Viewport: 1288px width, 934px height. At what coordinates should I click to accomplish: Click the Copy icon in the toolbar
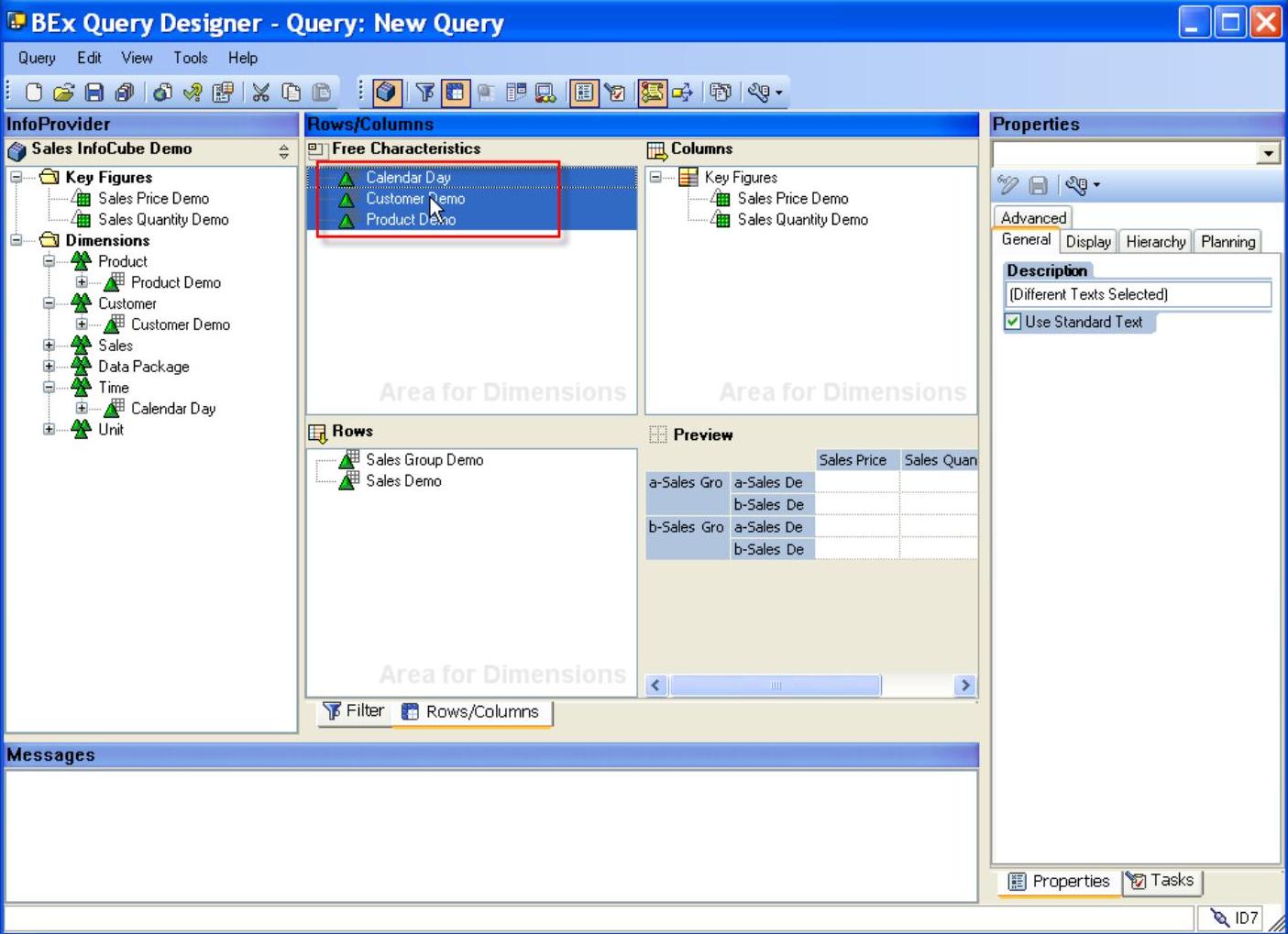point(292,92)
